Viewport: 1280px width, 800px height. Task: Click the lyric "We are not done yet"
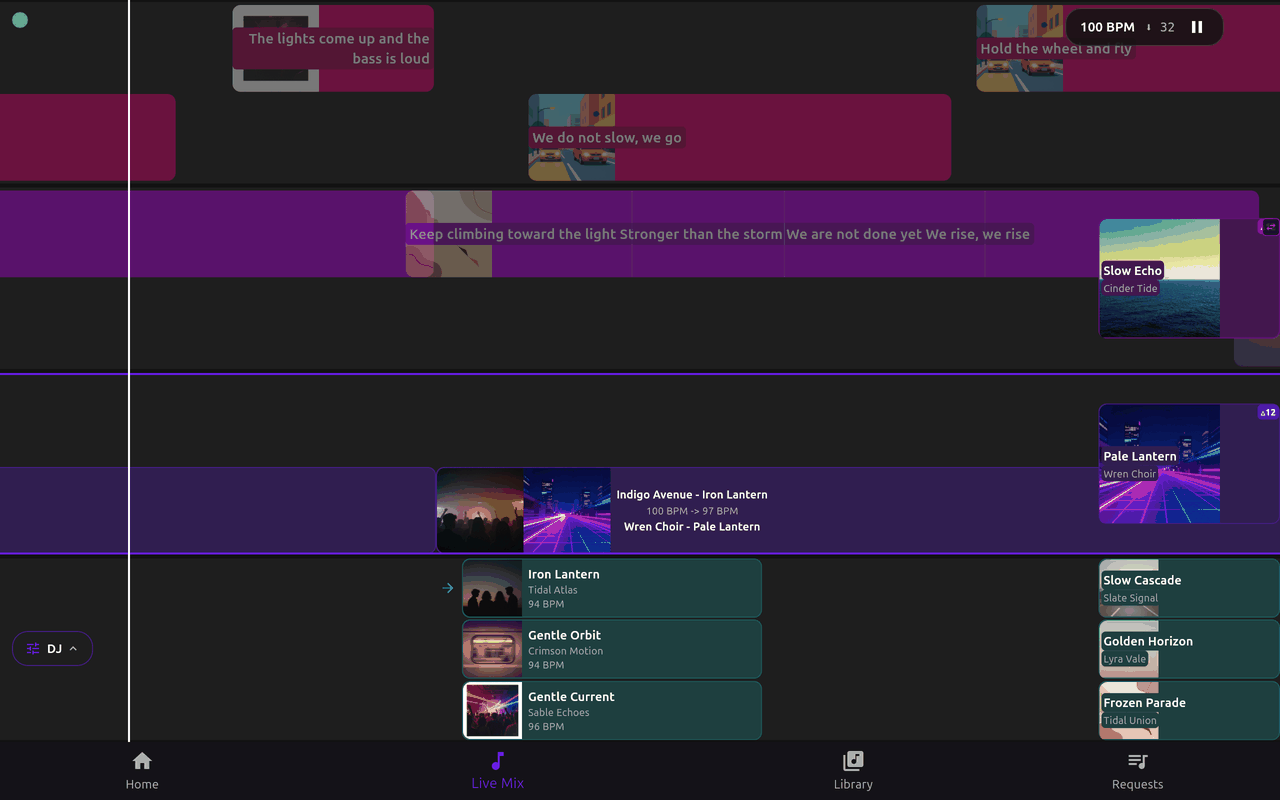854,234
